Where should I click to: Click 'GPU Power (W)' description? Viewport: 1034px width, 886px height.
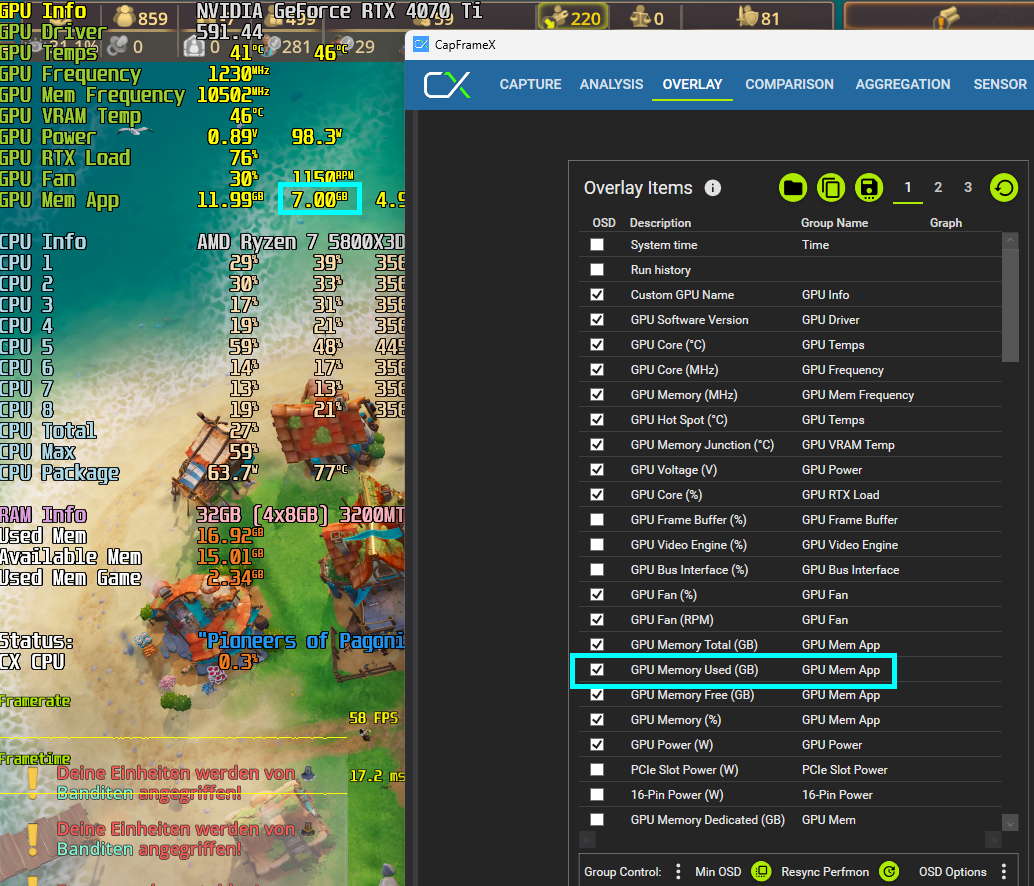(x=671, y=745)
